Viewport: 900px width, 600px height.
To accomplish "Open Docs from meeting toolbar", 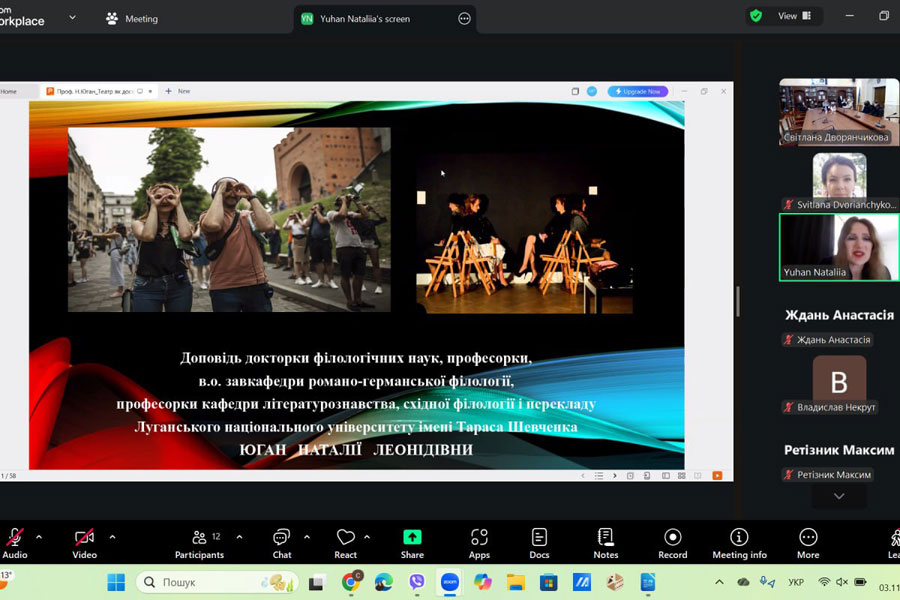I will 539,538.
